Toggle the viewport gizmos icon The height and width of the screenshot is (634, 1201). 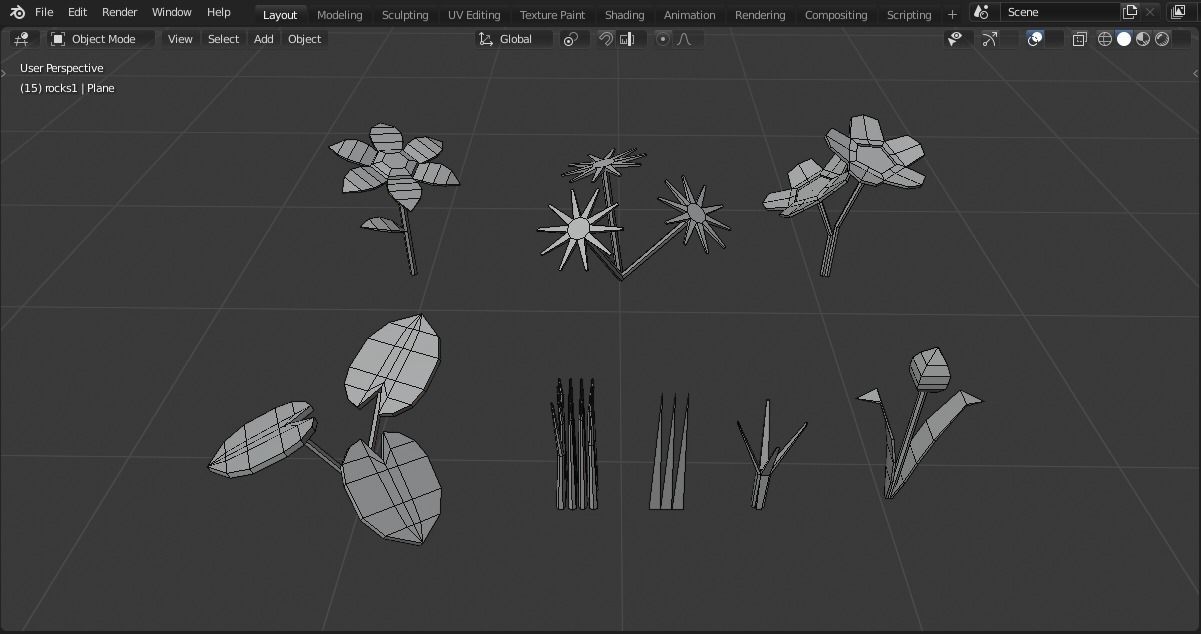tap(990, 39)
